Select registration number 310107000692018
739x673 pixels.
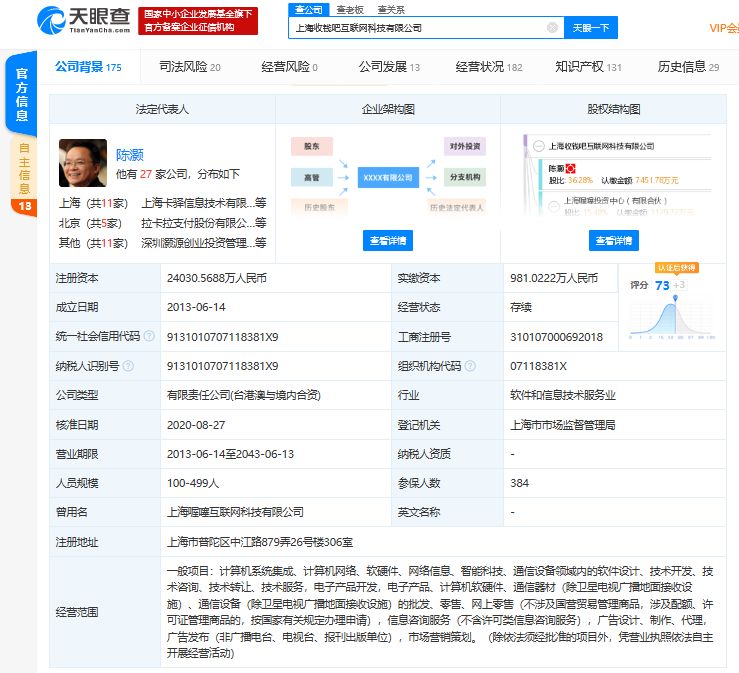pyautogui.click(x=556, y=337)
